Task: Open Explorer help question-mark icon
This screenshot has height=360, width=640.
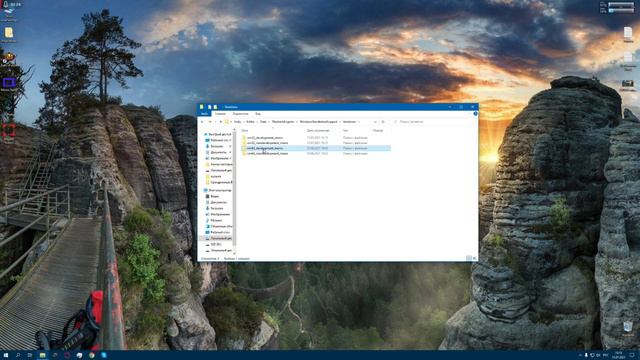Action: [x=475, y=113]
